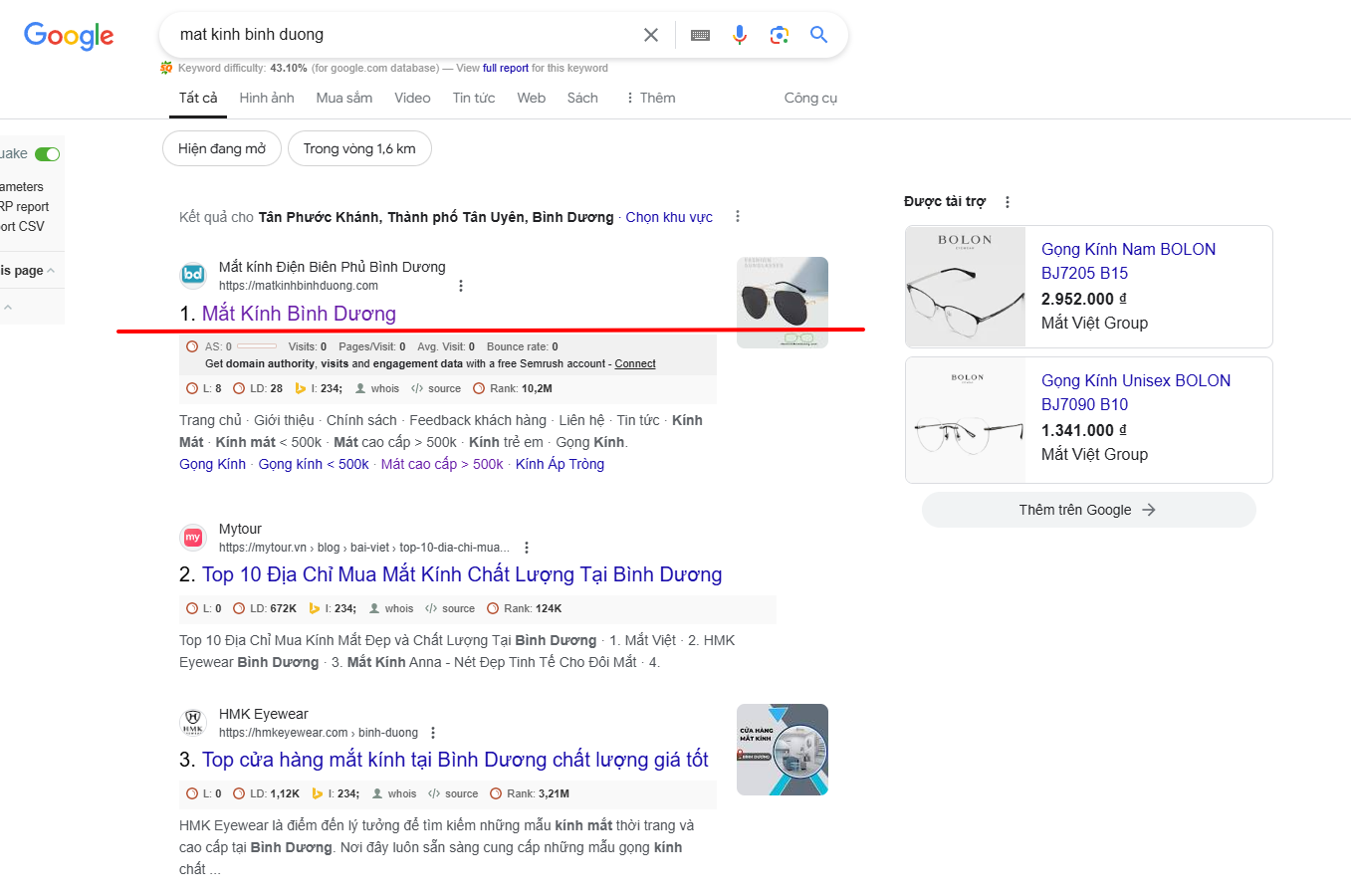View source for HMK Eyewear result

[453, 793]
